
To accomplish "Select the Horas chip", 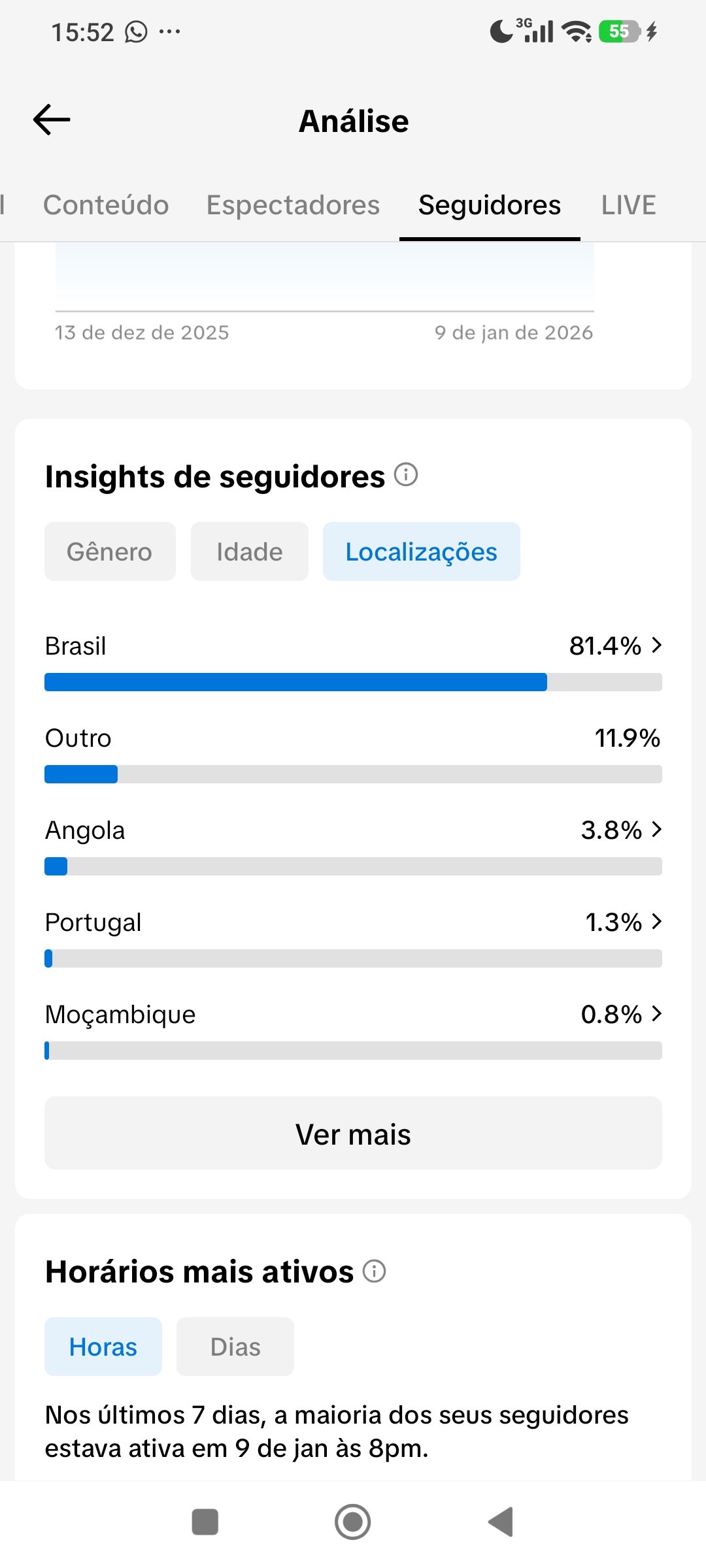I will (x=103, y=1347).
